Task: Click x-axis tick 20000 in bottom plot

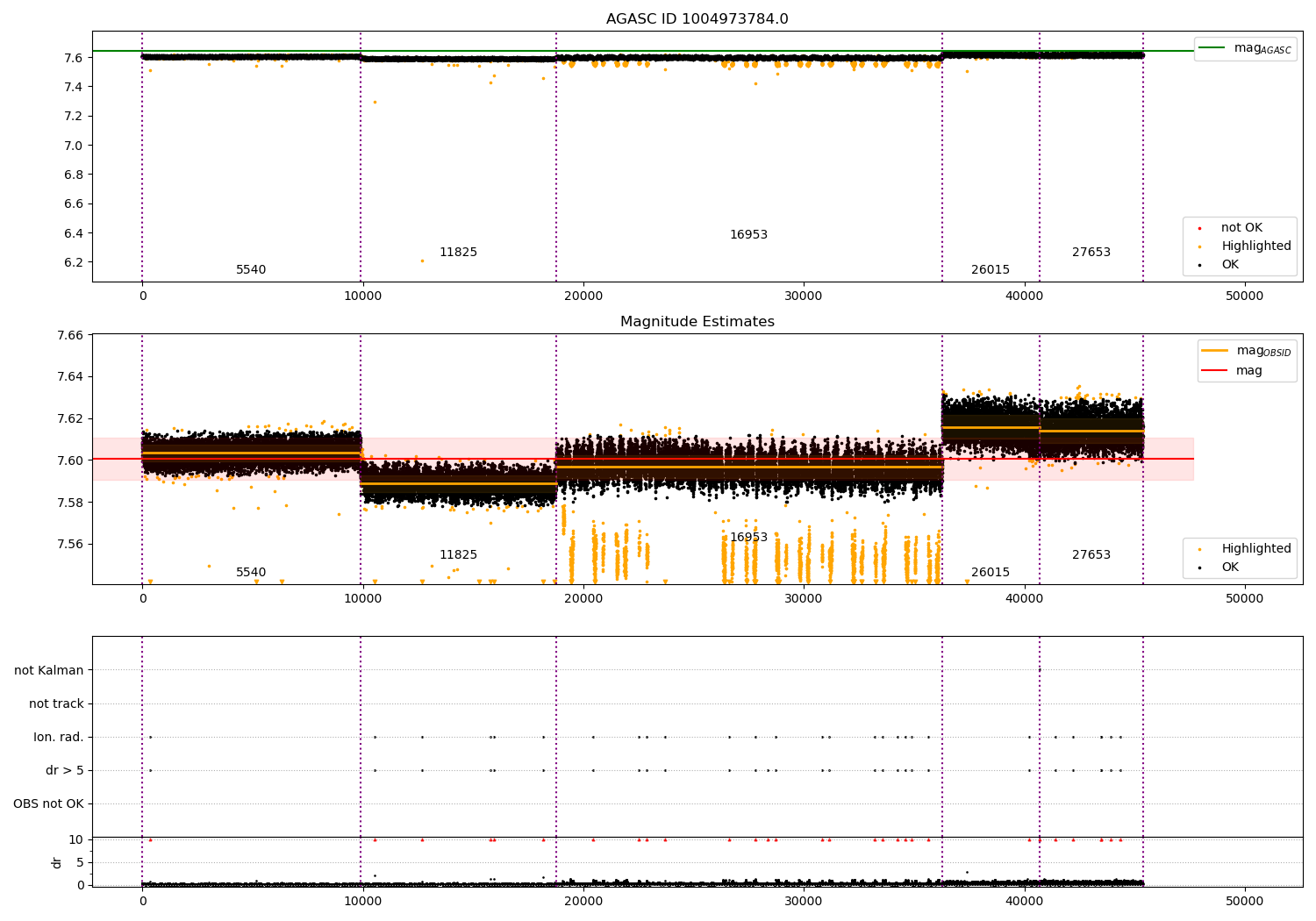Action: [x=583, y=901]
